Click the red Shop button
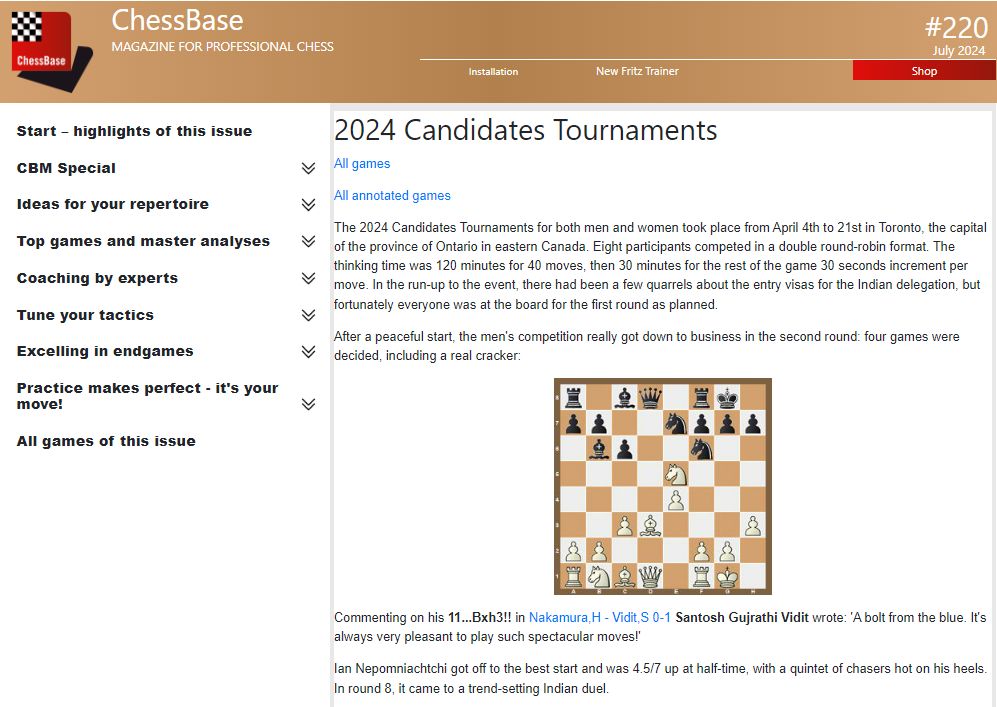 [924, 71]
